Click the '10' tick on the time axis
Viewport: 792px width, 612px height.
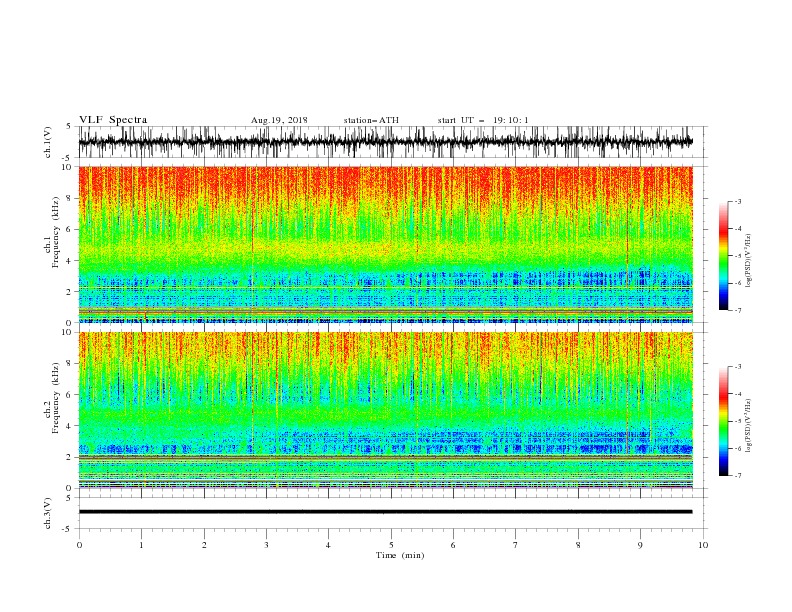coord(703,545)
